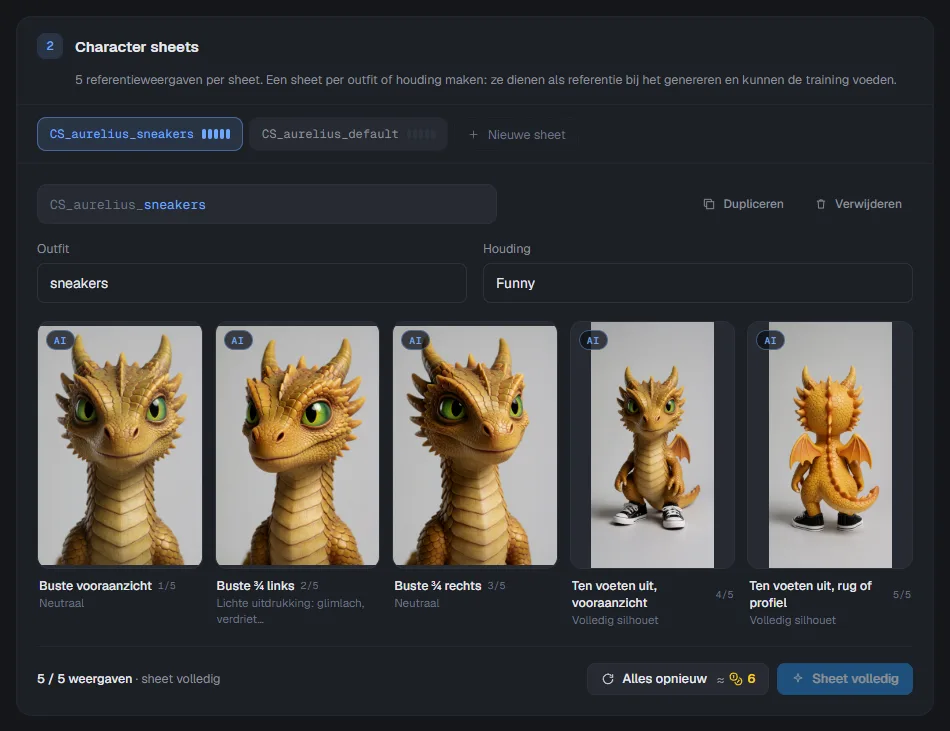Duplicate the sheet with Dupliceren
Image resolution: width=950 pixels, height=731 pixels.
tap(743, 204)
